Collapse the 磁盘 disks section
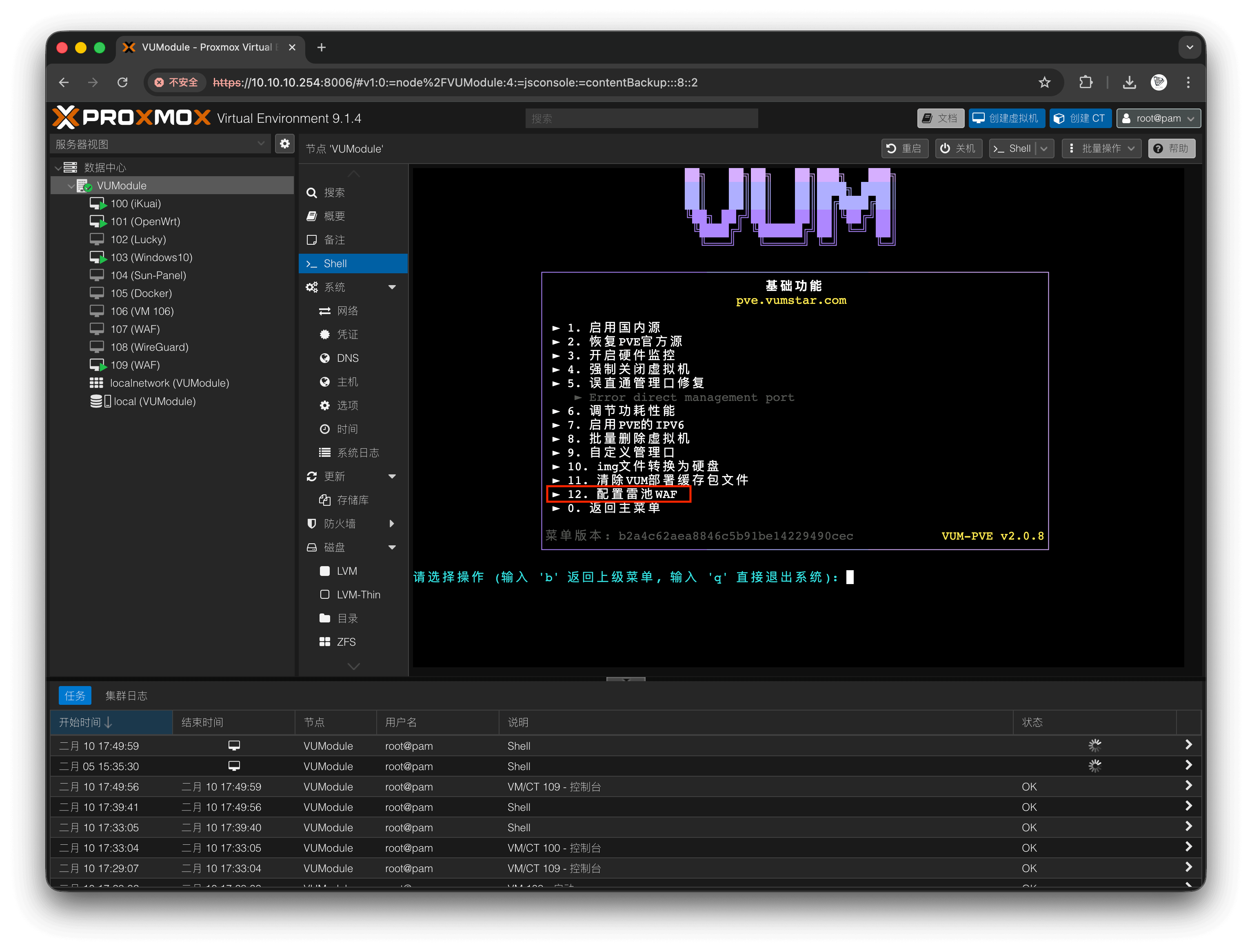 (x=392, y=547)
